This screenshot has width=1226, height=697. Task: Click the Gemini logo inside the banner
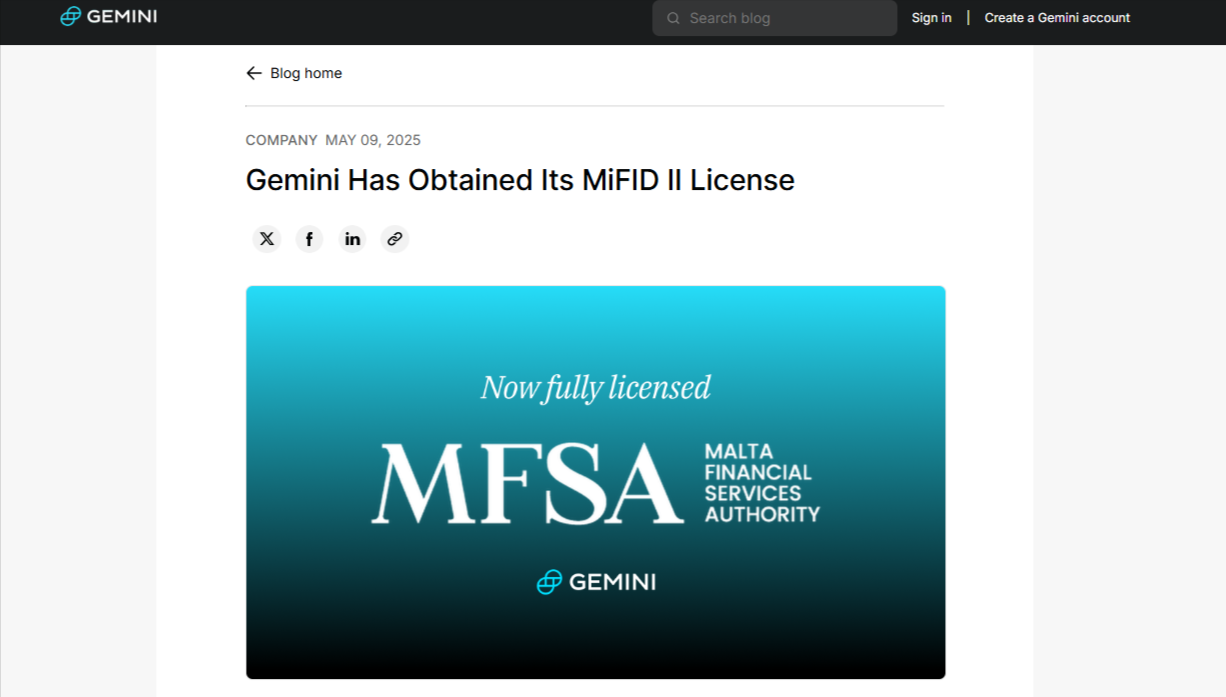pyautogui.click(x=596, y=581)
